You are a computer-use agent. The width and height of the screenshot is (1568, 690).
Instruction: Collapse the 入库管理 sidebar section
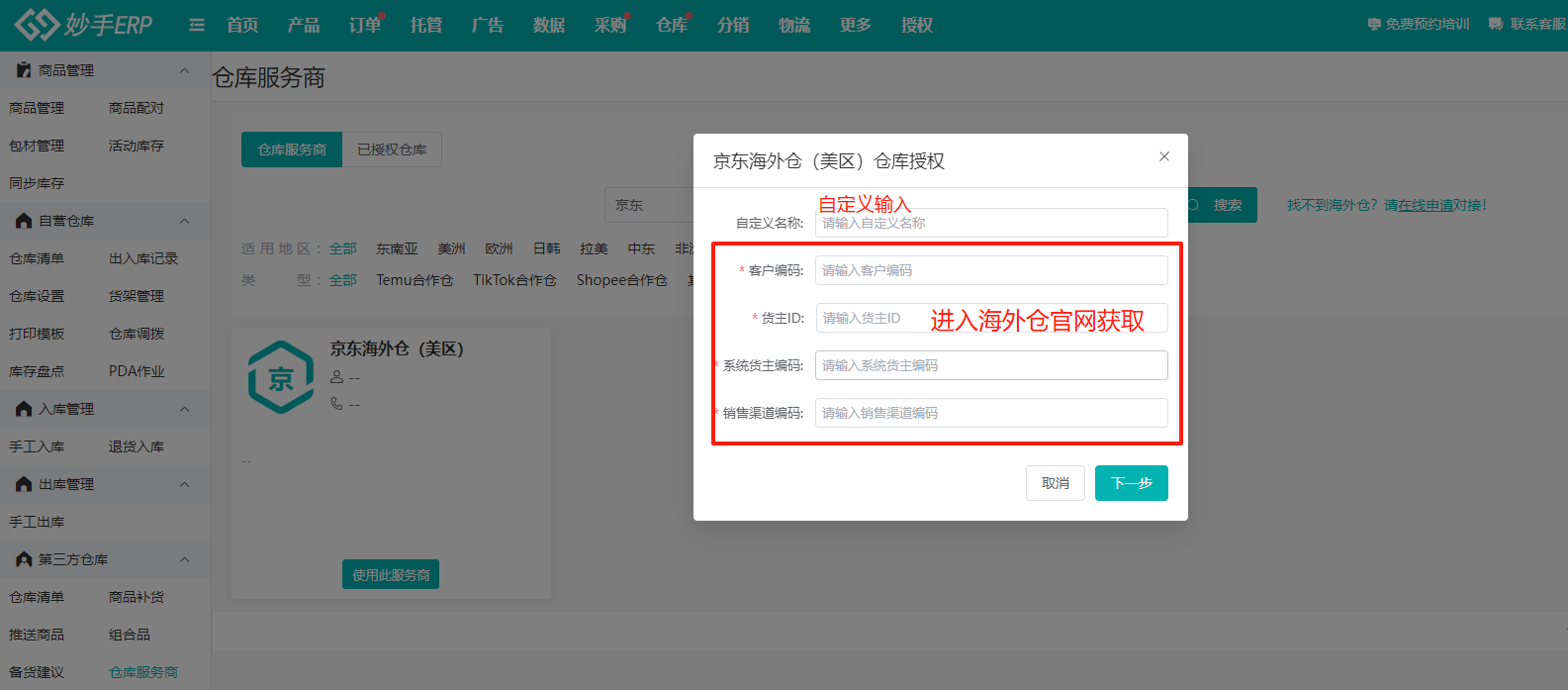tap(184, 409)
